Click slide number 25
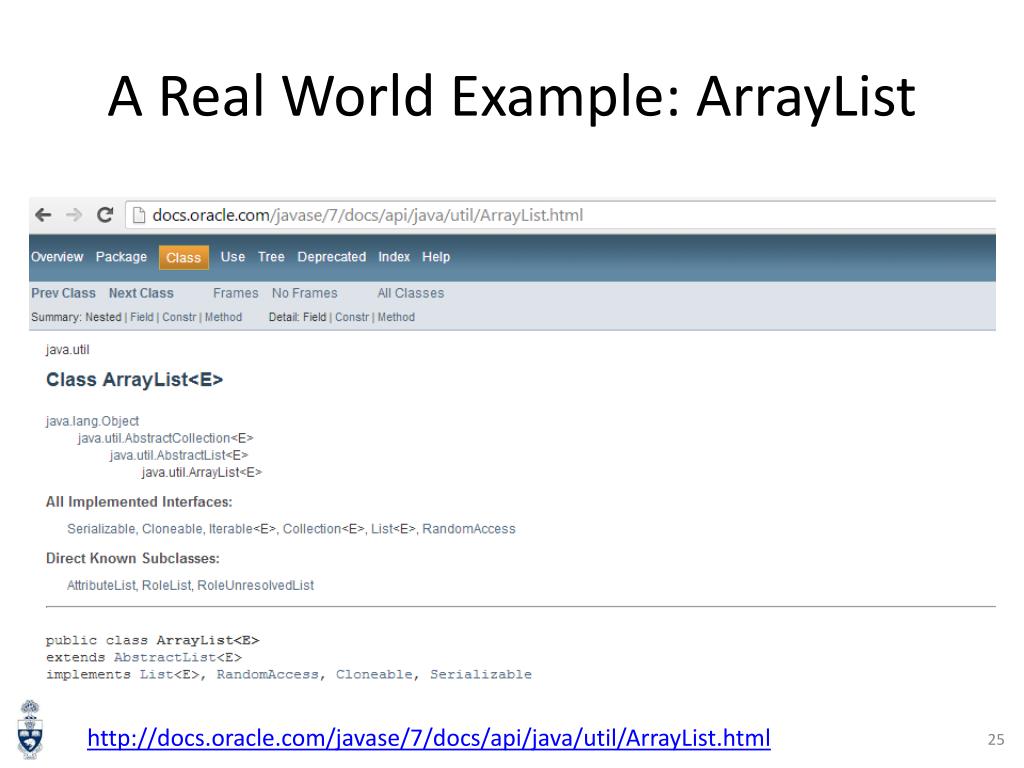This screenshot has height=768, width=1024. click(996, 739)
